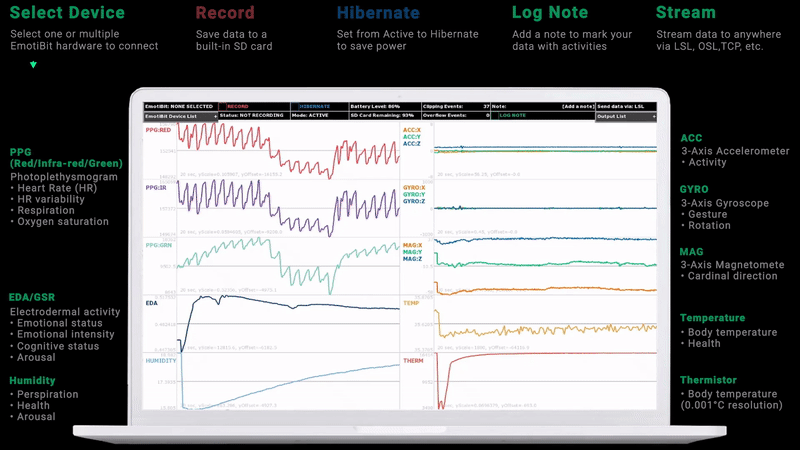Select the EDA plot label
The image size is (800, 450).
[x=152, y=303]
